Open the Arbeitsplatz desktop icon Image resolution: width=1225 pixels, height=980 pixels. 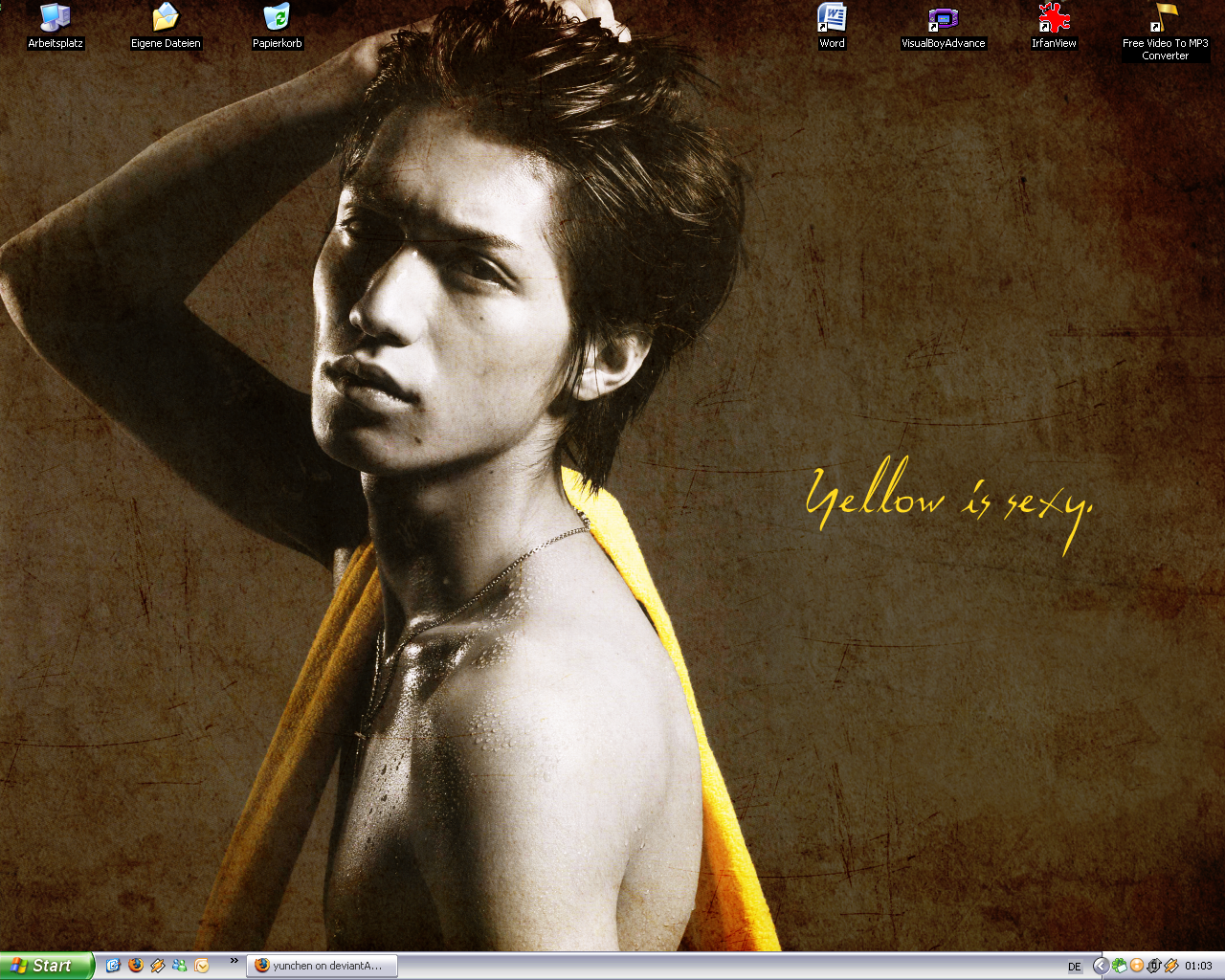pyautogui.click(x=56, y=27)
